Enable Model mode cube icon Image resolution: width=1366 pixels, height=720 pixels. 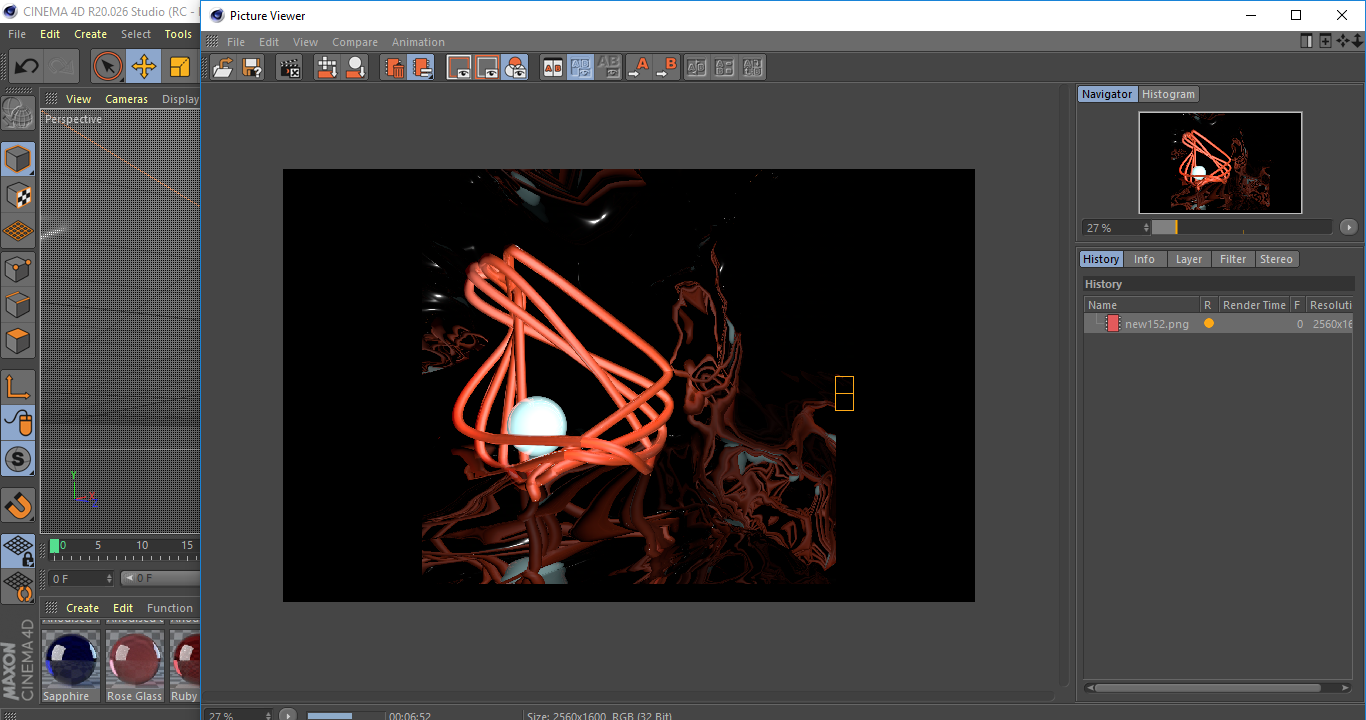pos(18,159)
